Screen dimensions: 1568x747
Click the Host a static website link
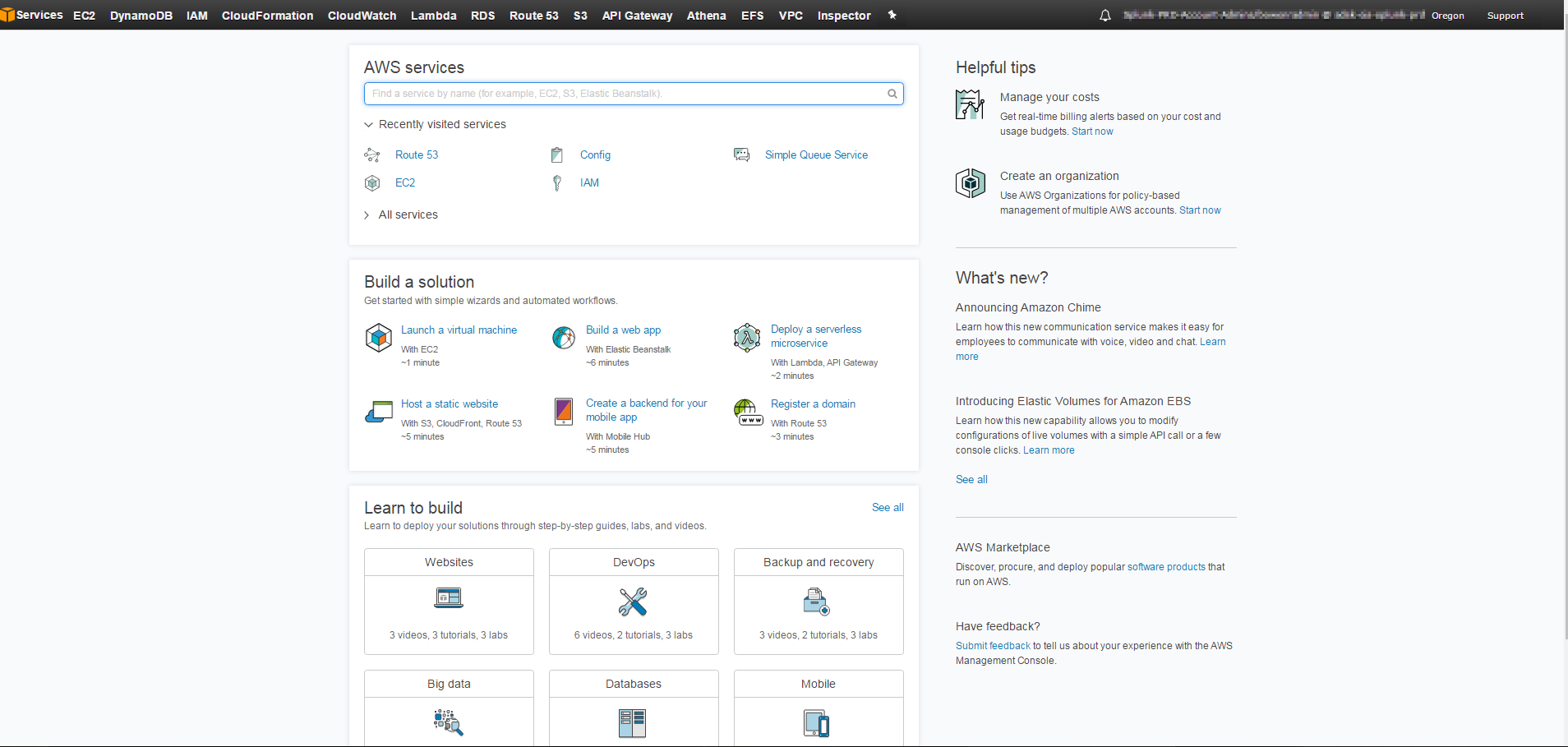pyautogui.click(x=450, y=403)
